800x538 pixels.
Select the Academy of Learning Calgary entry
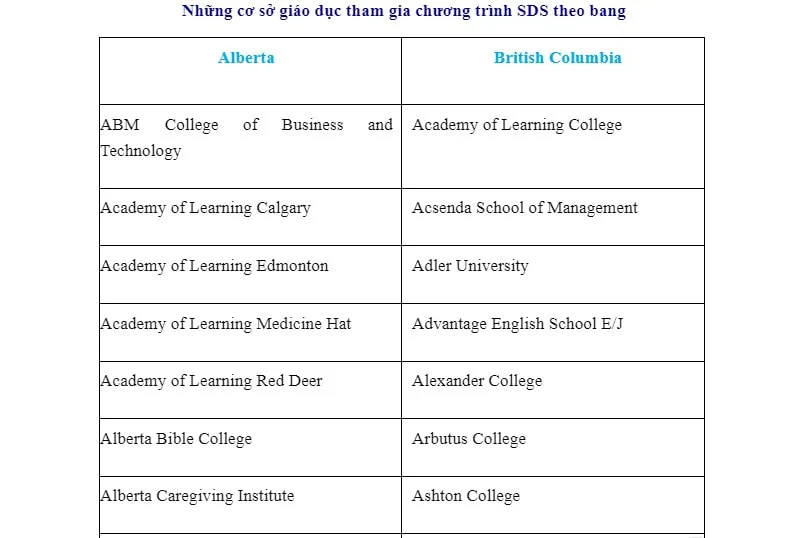tap(205, 208)
